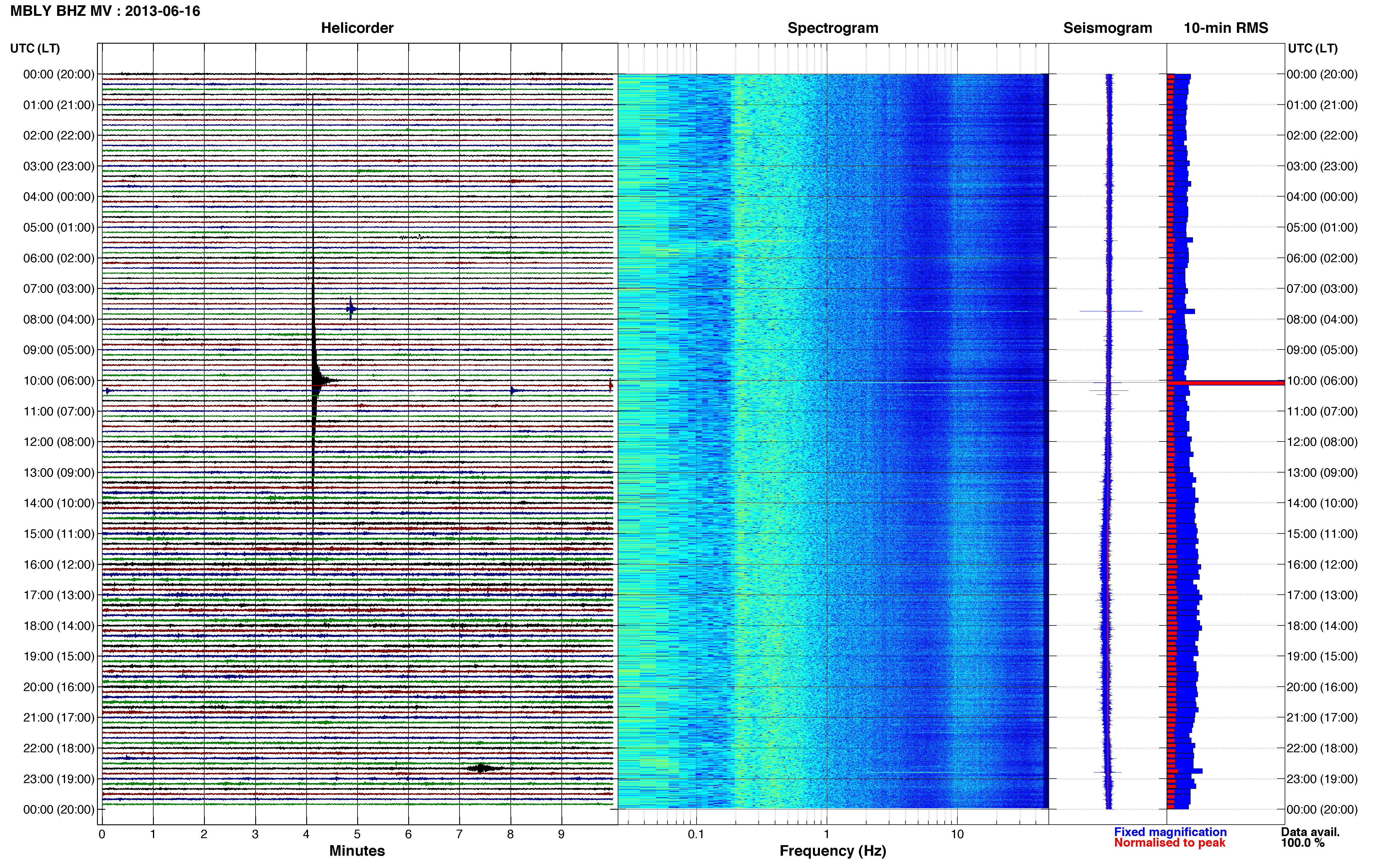This screenshot has height=868, width=1389.
Task: Click the right '21:00 (17:00)' time label
Action: (x=1322, y=718)
